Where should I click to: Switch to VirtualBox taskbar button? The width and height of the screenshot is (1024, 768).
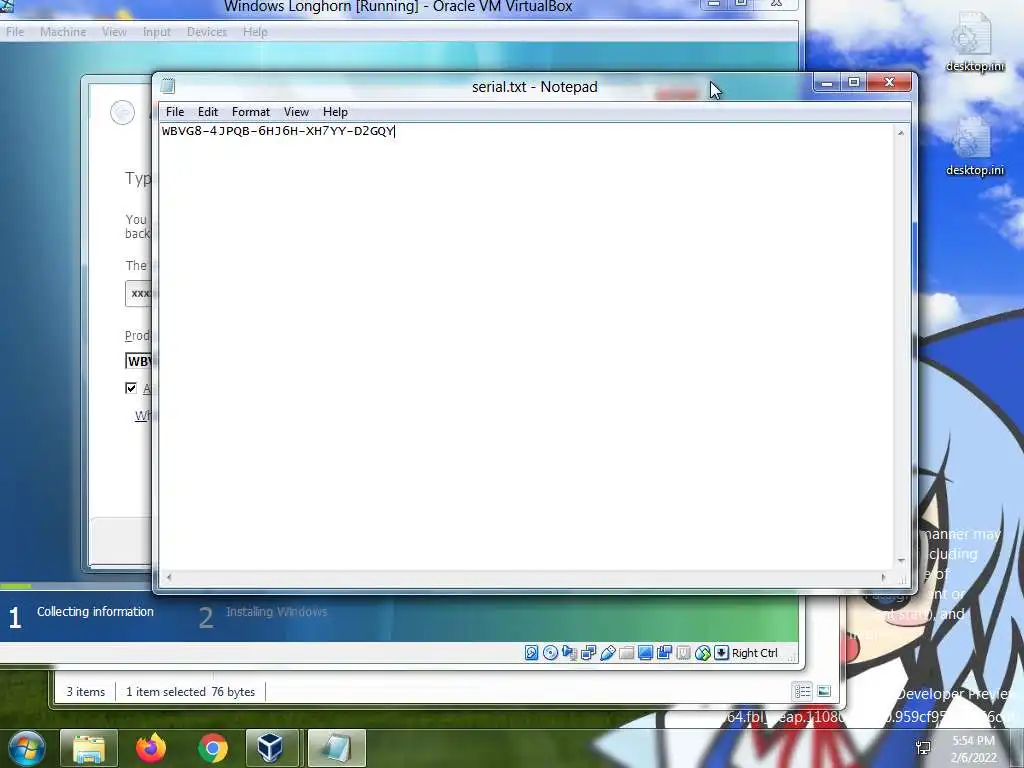(270, 748)
